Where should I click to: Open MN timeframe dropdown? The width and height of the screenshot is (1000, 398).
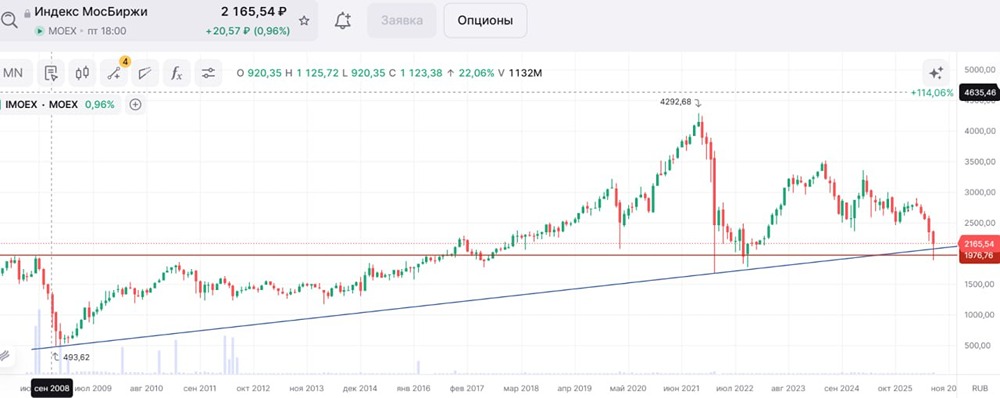(x=14, y=73)
